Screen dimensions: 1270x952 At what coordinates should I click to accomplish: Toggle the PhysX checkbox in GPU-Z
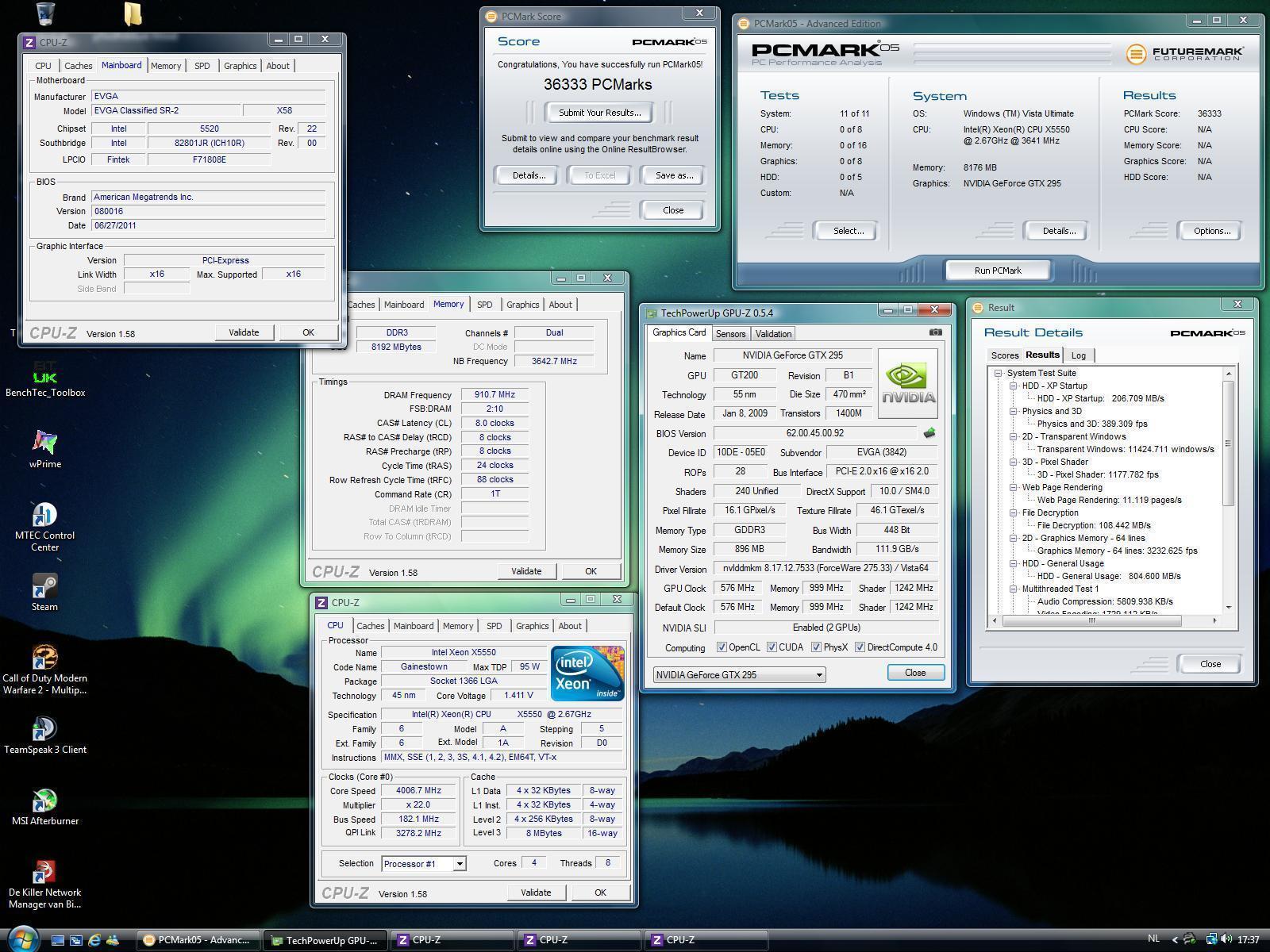tap(816, 647)
